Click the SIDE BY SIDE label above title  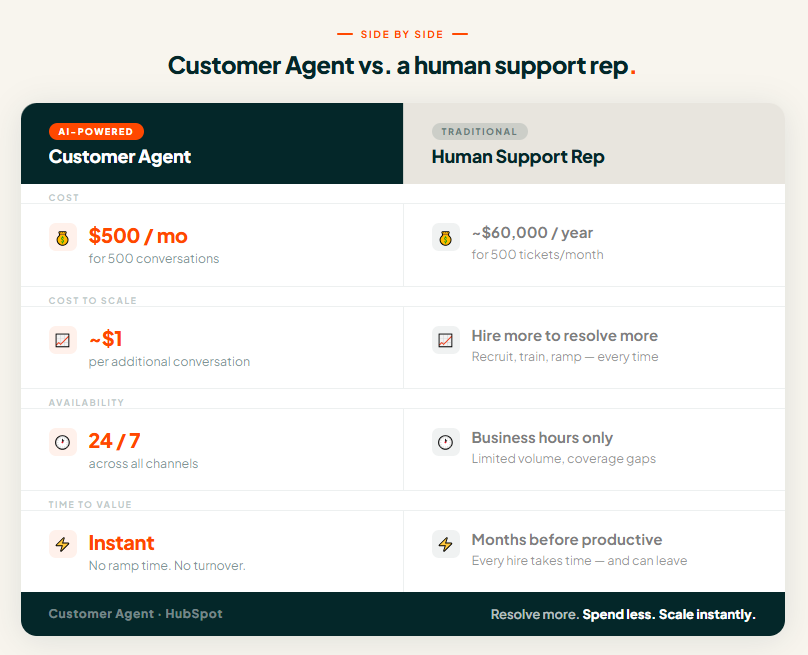[x=403, y=34]
